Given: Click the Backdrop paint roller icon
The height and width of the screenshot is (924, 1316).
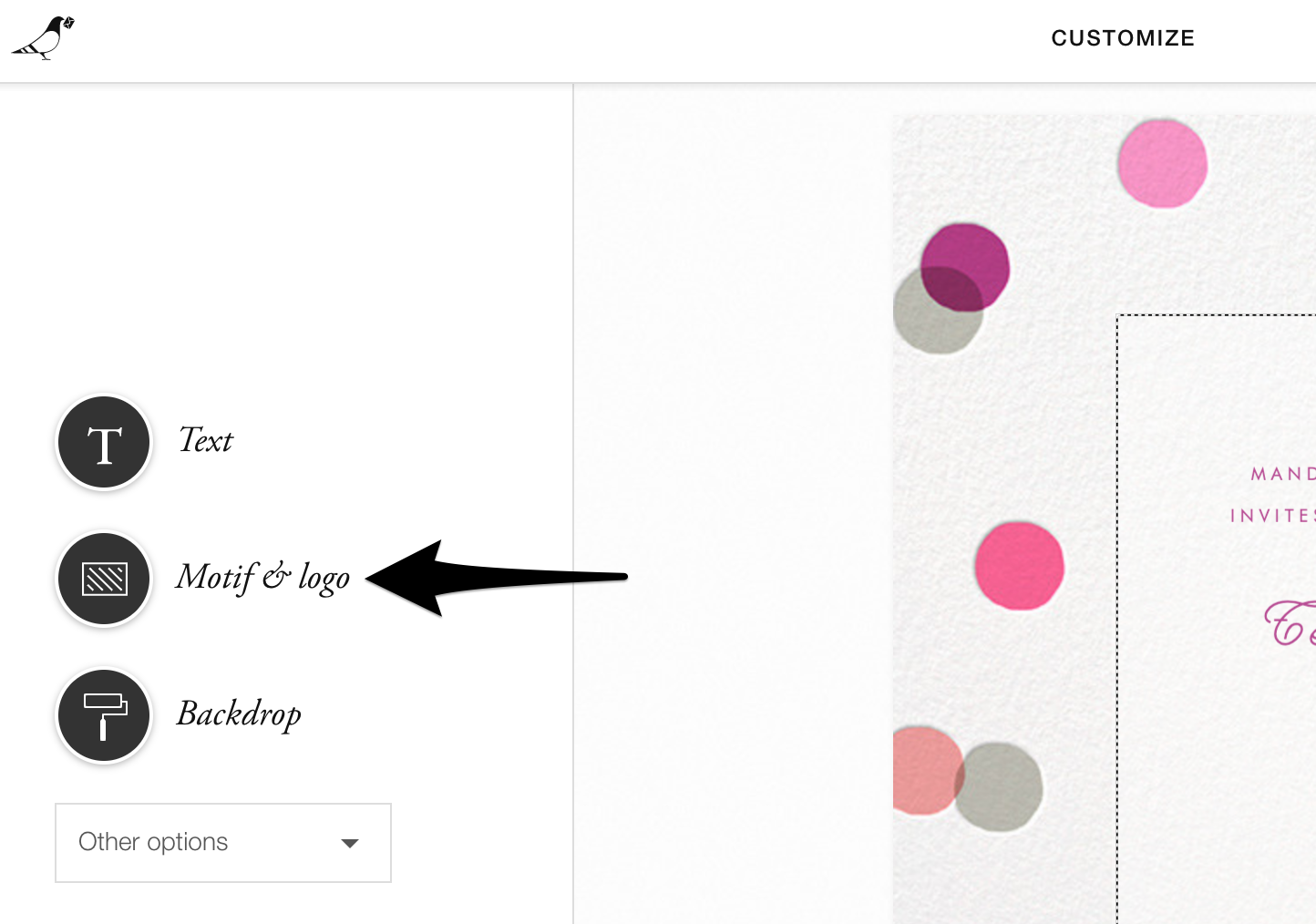Looking at the screenshot, I should 103,715.
